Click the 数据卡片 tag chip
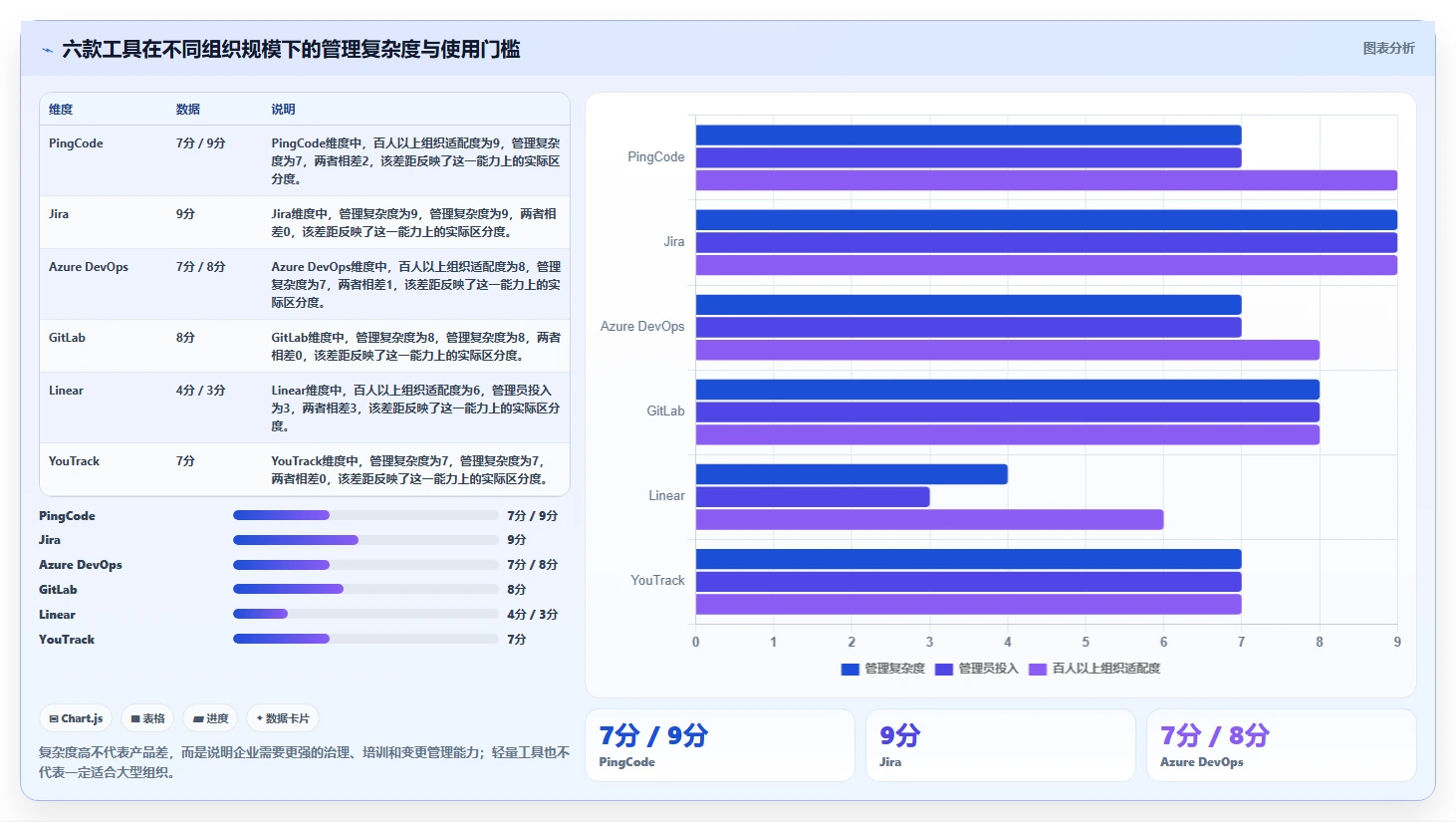The height and width of the screenshot is (822, 1456). pos(283,718)
